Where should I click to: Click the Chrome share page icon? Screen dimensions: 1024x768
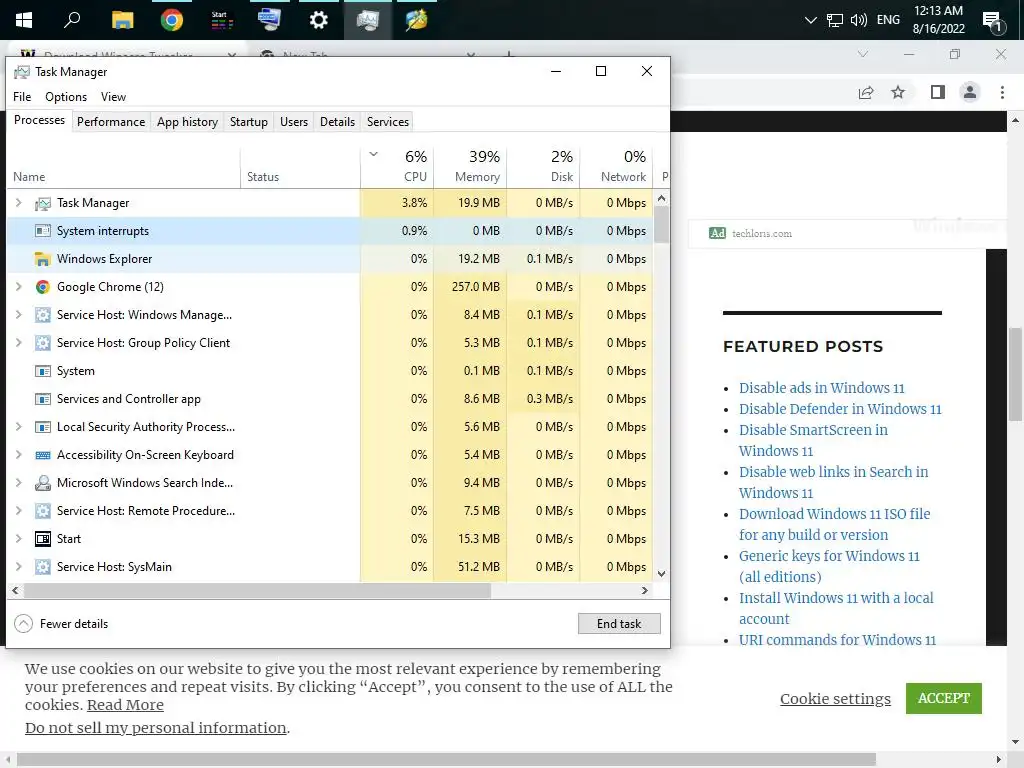tap(866, 93)
